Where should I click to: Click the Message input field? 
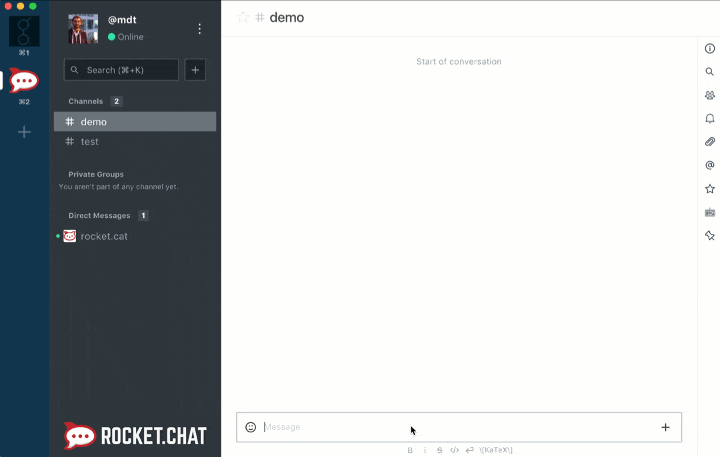coord(459,427)
